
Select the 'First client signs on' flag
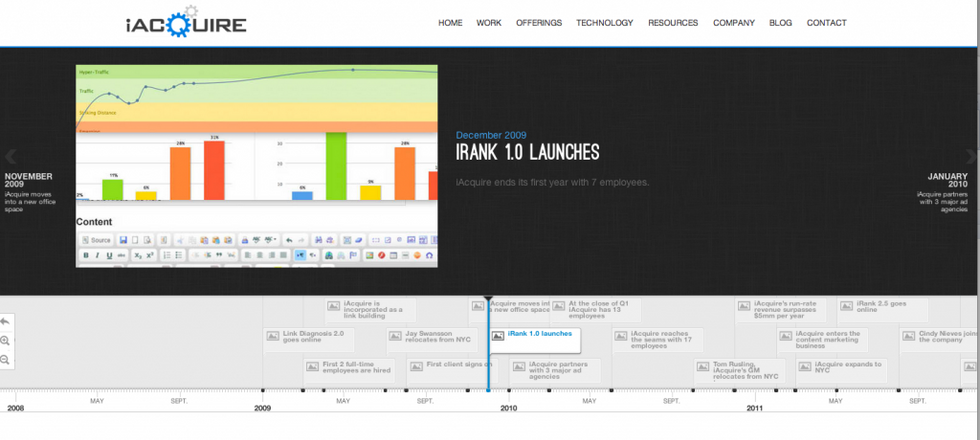452,371
